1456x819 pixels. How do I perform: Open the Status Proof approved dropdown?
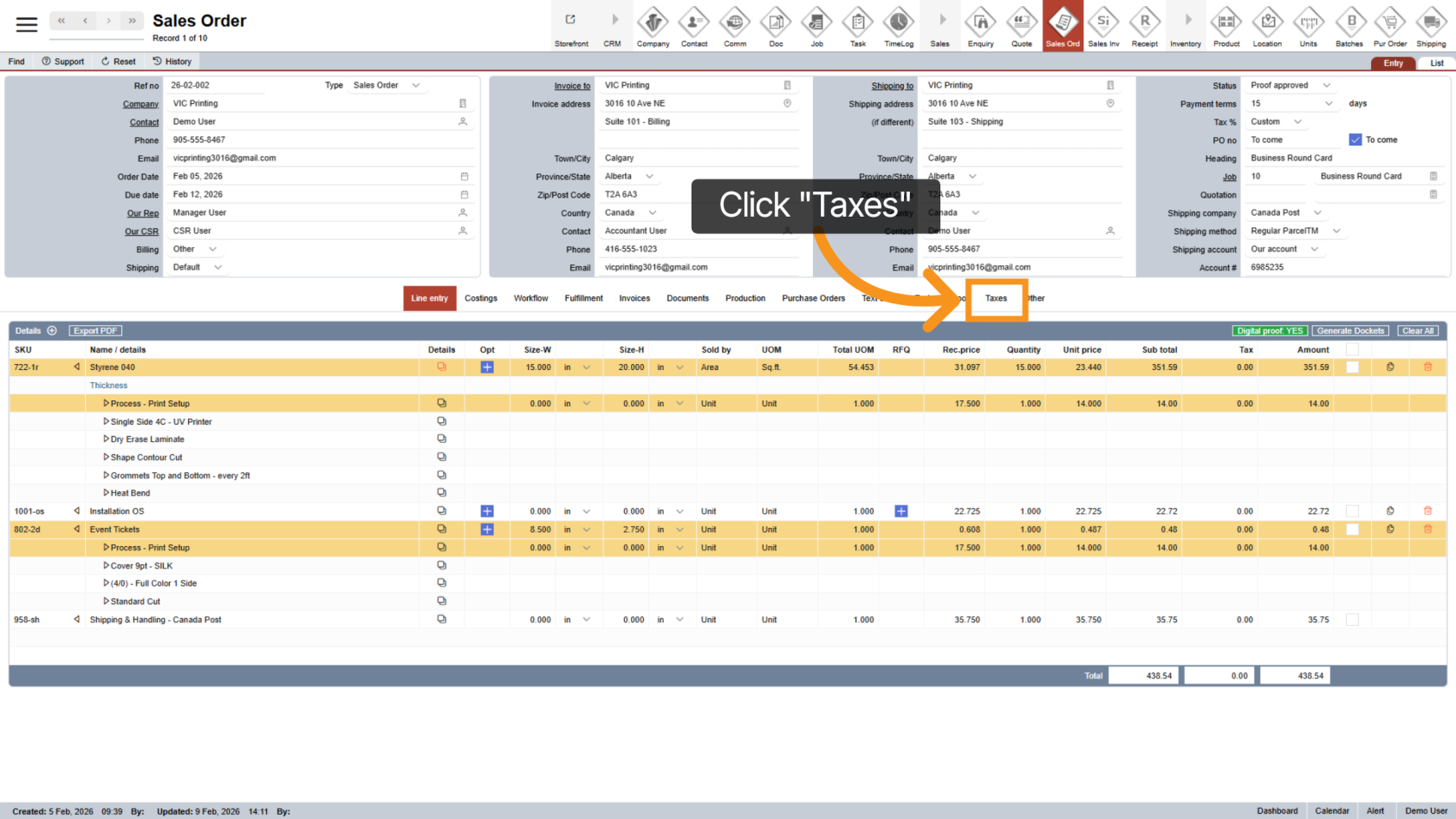click(x=1326, y=86)
